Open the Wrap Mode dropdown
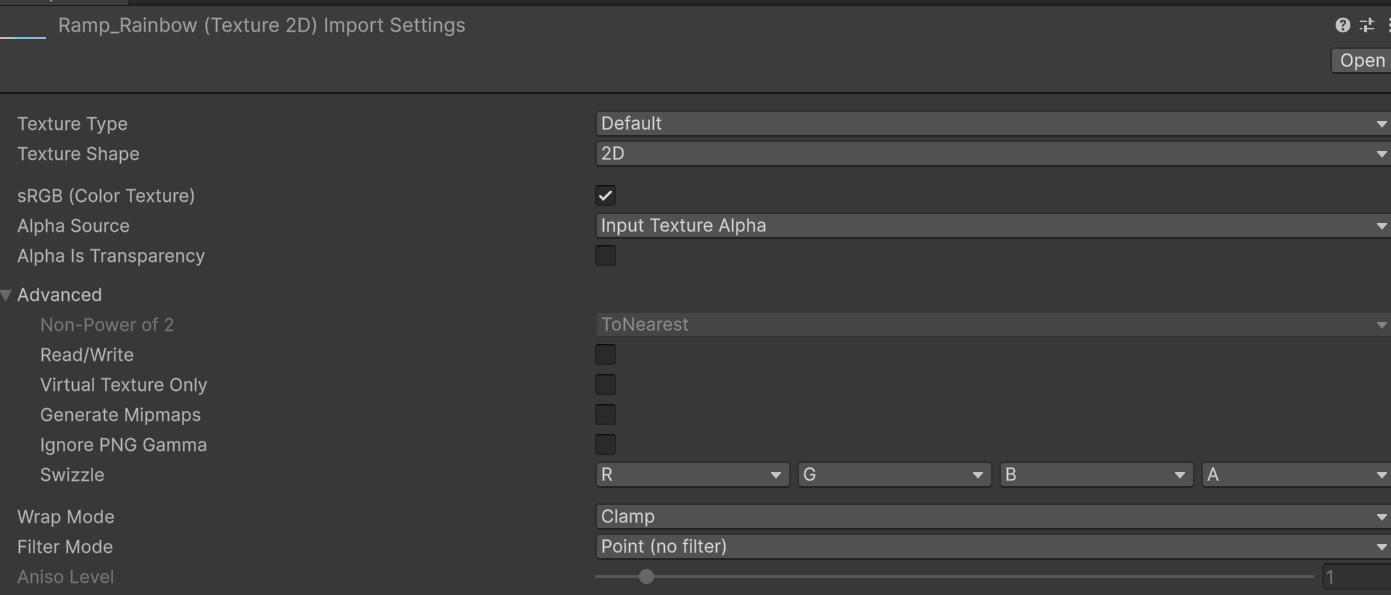Image resolution: width=1391 pixels, height=595 pixels. (x=992, y=517)
